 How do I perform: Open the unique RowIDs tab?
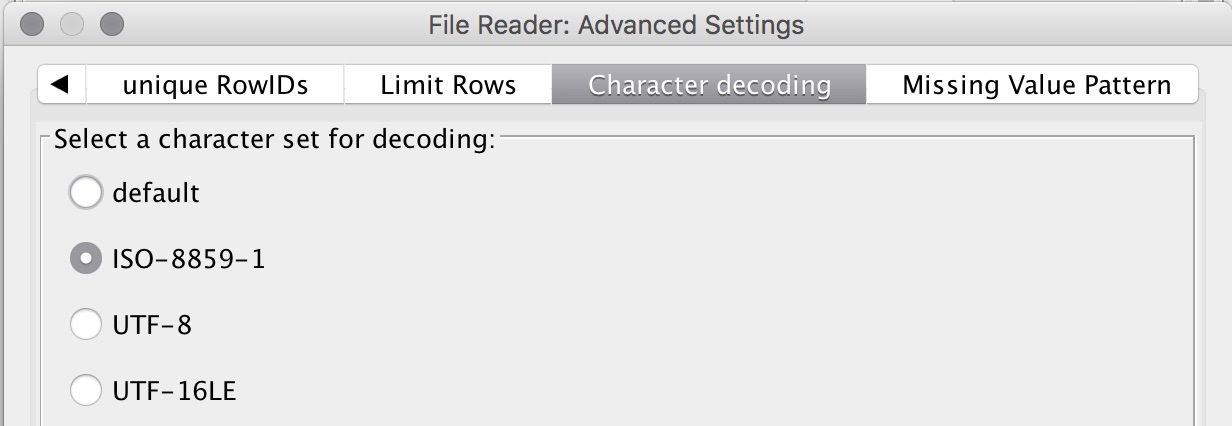215,85
